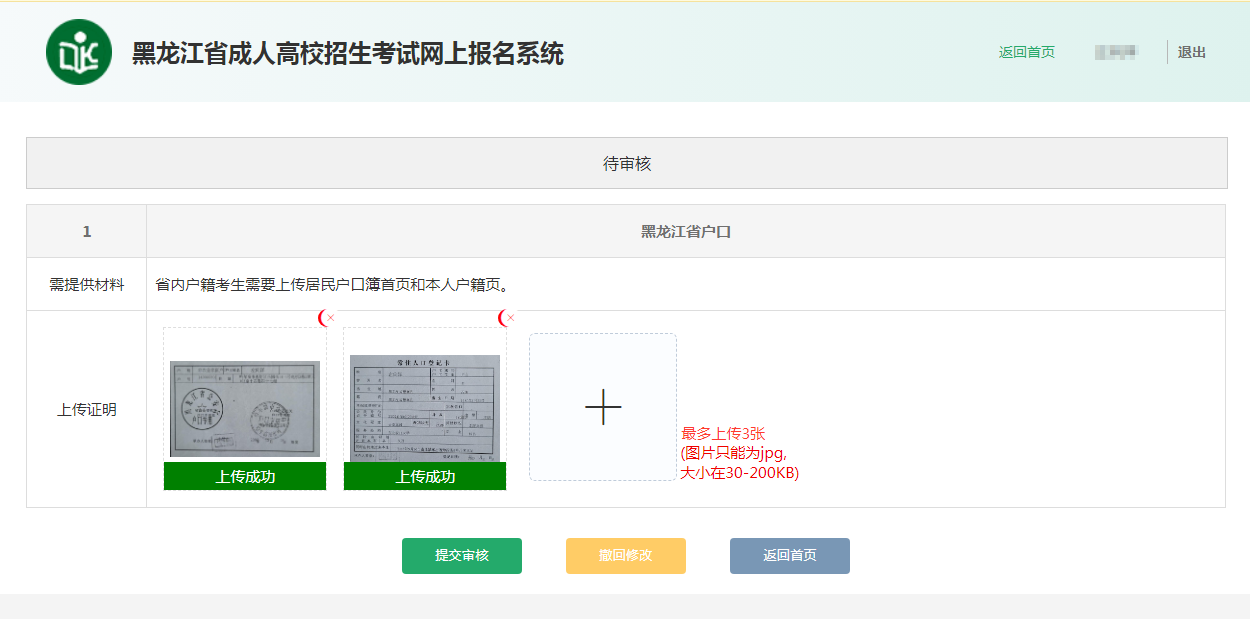
Task: Click the 需提供材料 row label
Action: 87,285
